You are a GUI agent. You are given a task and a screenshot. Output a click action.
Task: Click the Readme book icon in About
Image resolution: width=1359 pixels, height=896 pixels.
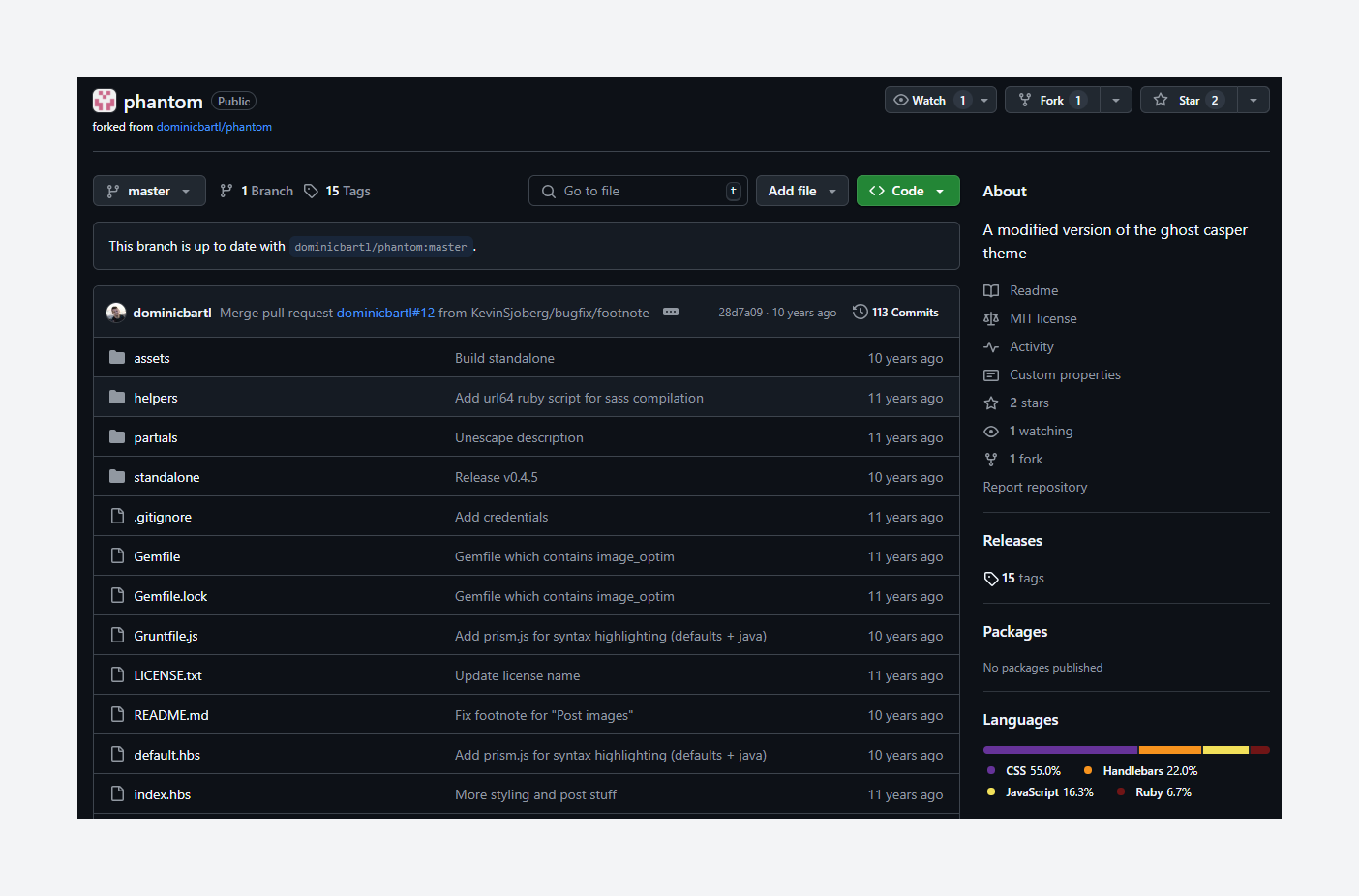click(991, 290)
